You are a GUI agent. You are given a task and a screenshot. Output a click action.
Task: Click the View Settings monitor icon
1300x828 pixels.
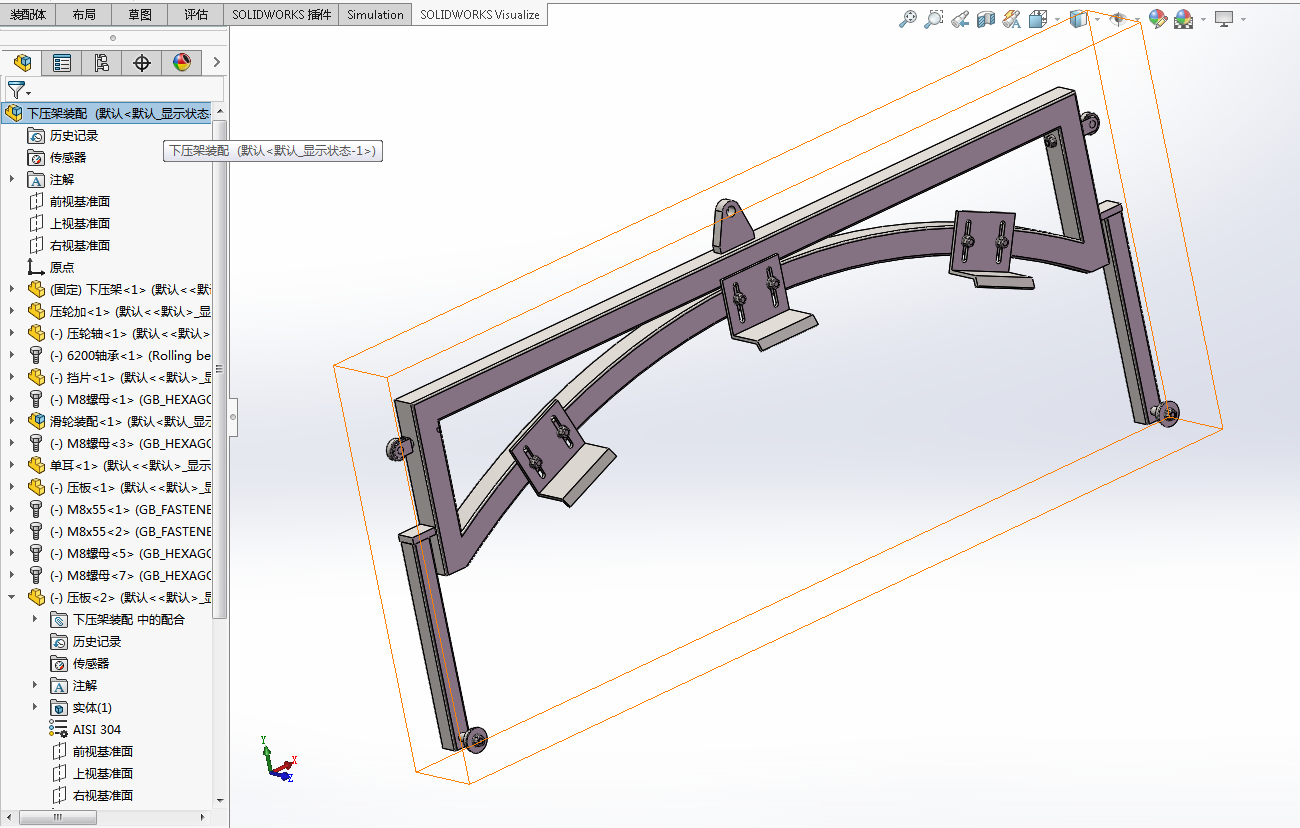point(1224,18)
